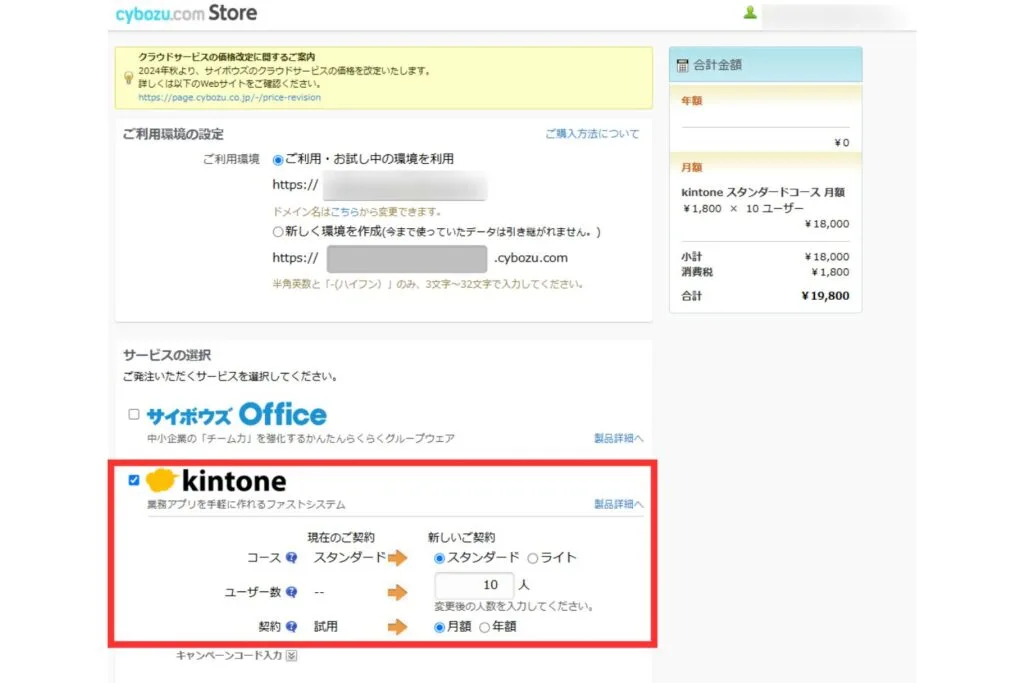This screenshot has height=683, width=1024.
Task: Click the サイボウズ Office logo
Action: pos(236,414)
